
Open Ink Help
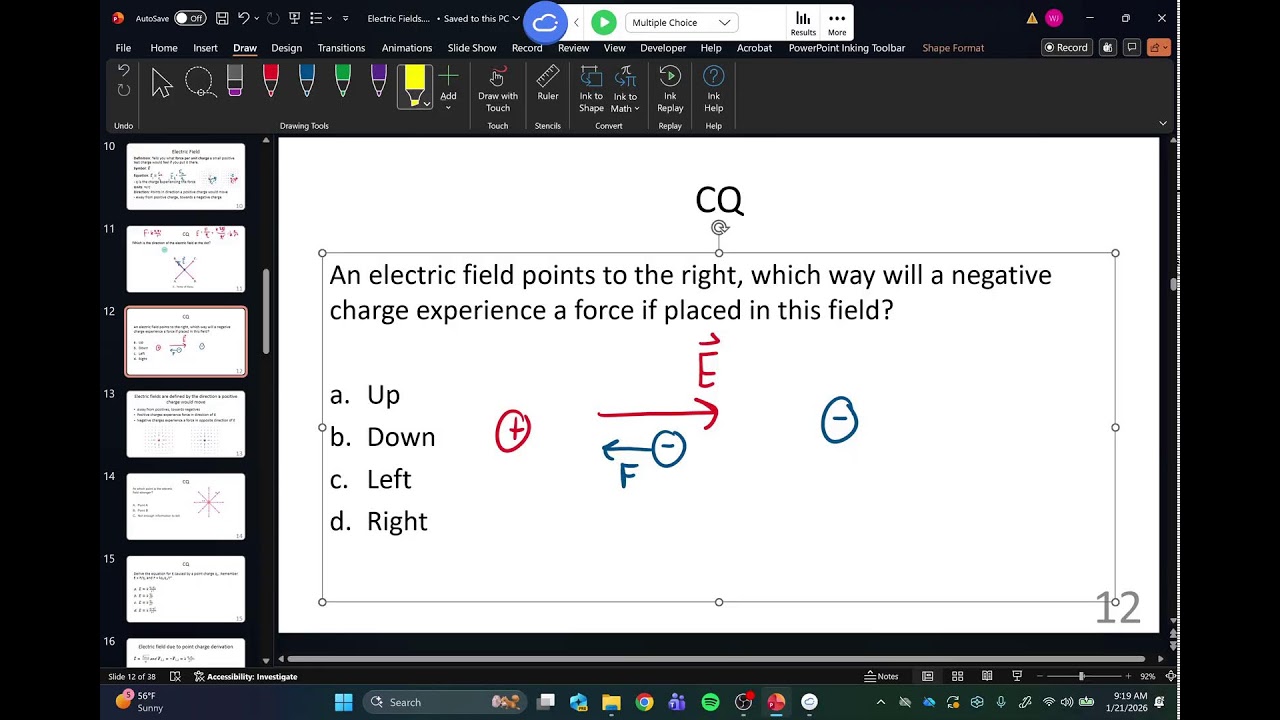pos(713,89)
